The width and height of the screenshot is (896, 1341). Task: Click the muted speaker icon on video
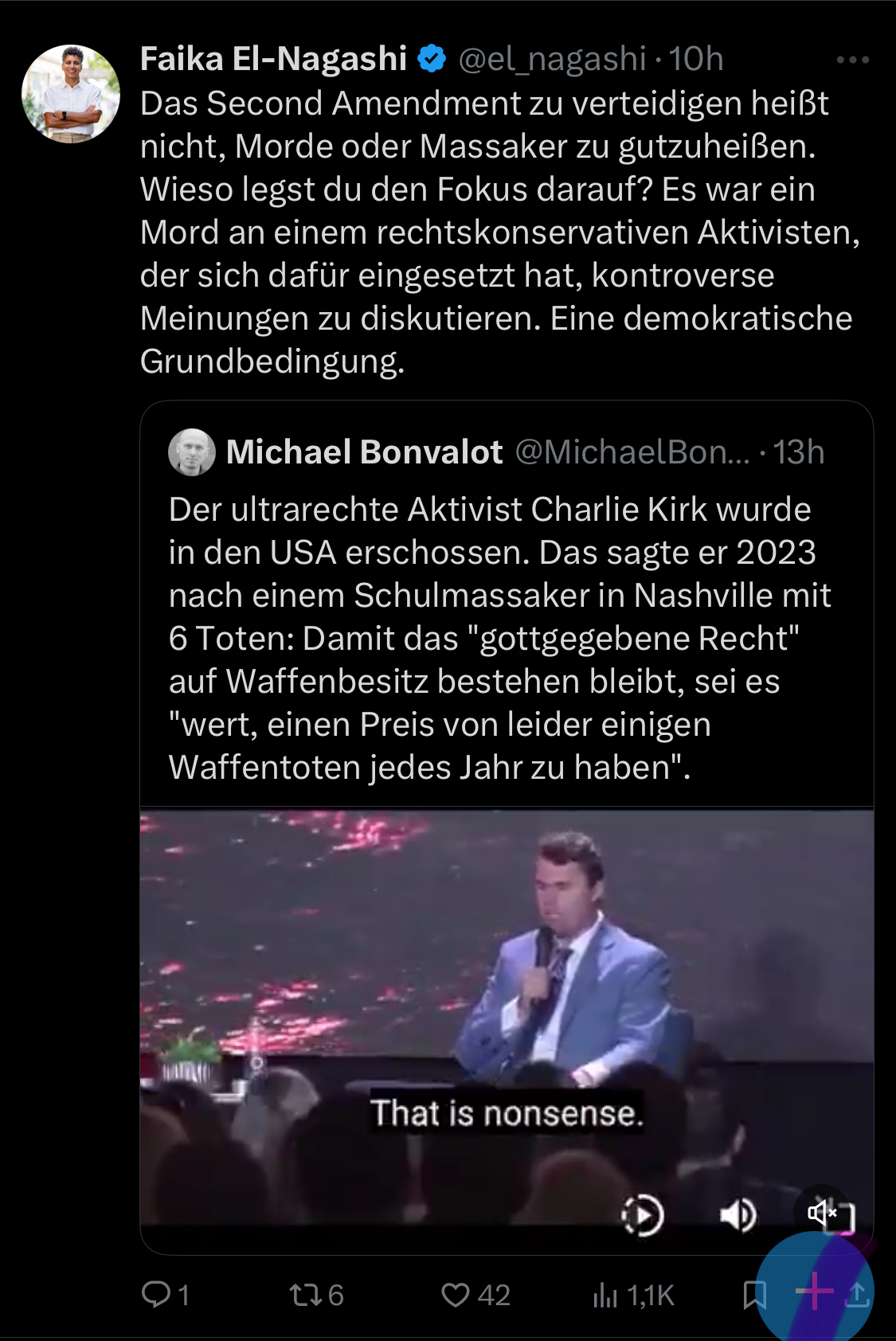824,1213
